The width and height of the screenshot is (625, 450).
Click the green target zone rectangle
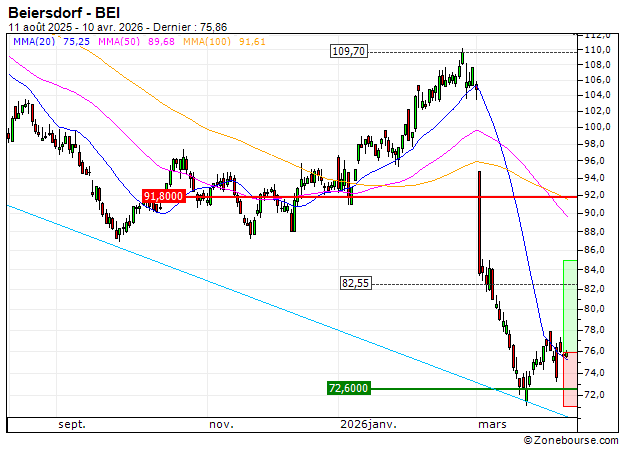570,305
